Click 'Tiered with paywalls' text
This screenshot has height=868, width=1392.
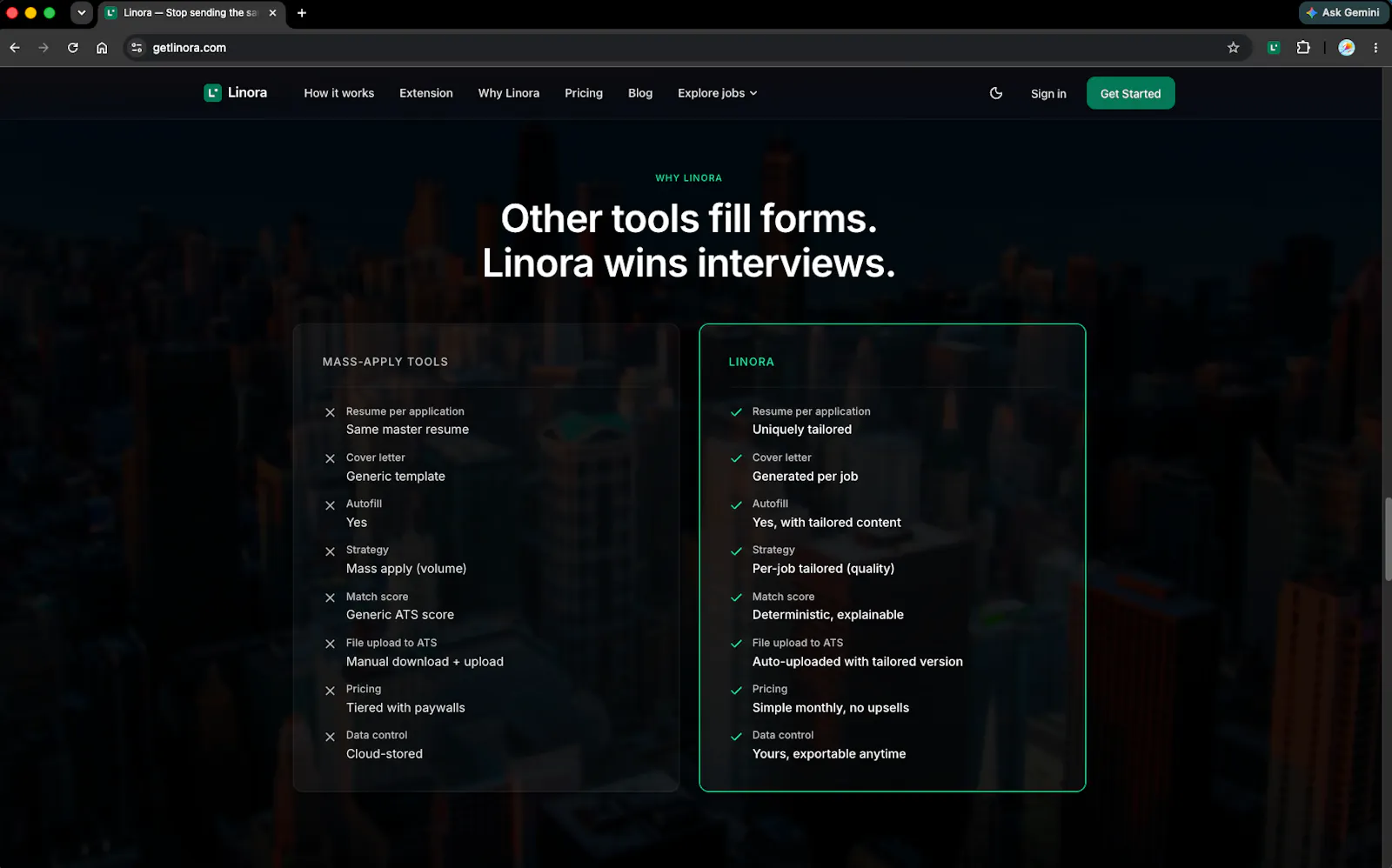pyautogui.click(x=405, y=708)
